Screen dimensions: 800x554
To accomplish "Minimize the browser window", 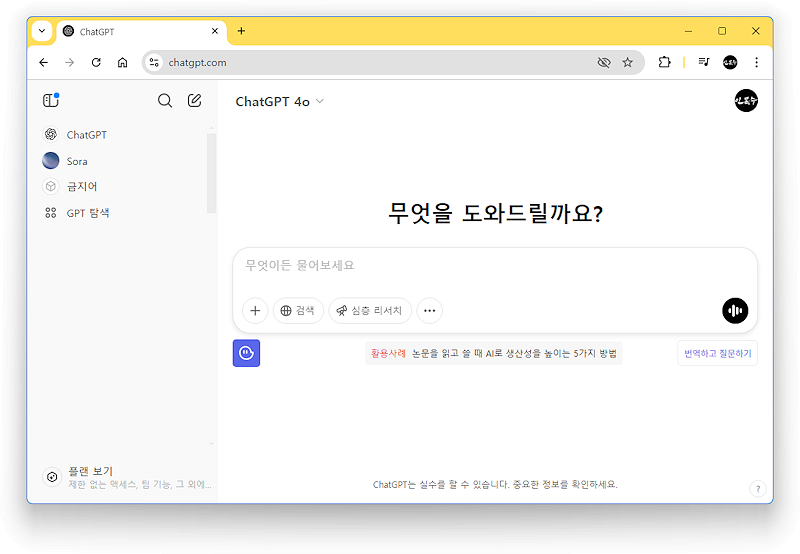I will pyautogui.click(x=688, y=31).
